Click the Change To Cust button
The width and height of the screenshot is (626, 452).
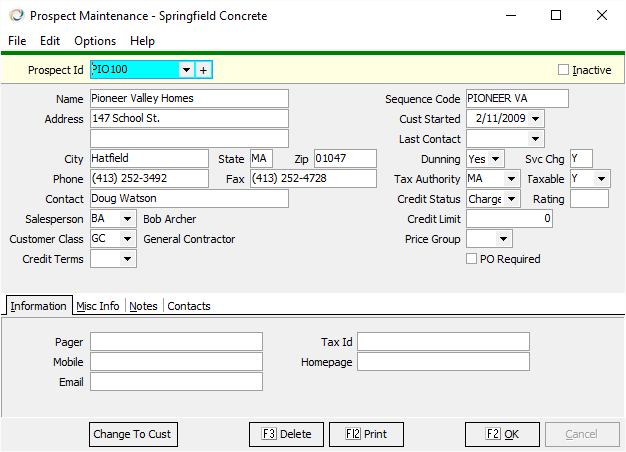point(132,434)
